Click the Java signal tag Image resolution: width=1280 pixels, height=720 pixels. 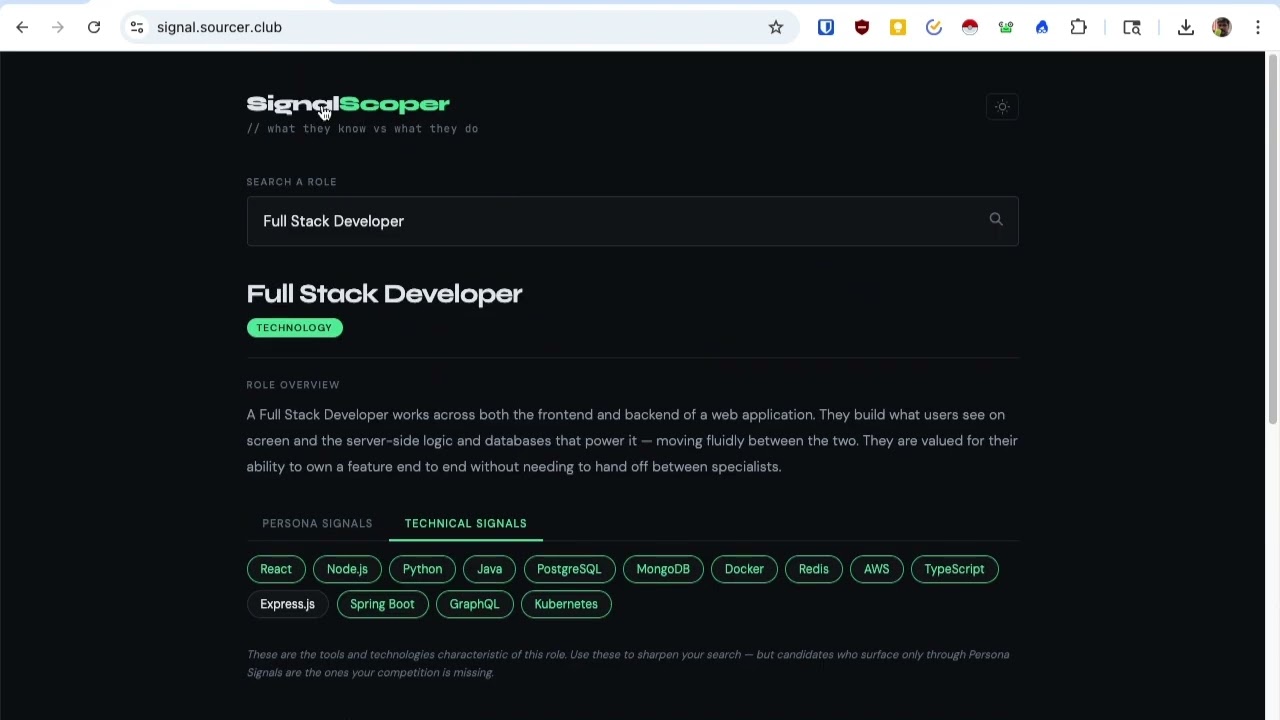click(489, 569)
